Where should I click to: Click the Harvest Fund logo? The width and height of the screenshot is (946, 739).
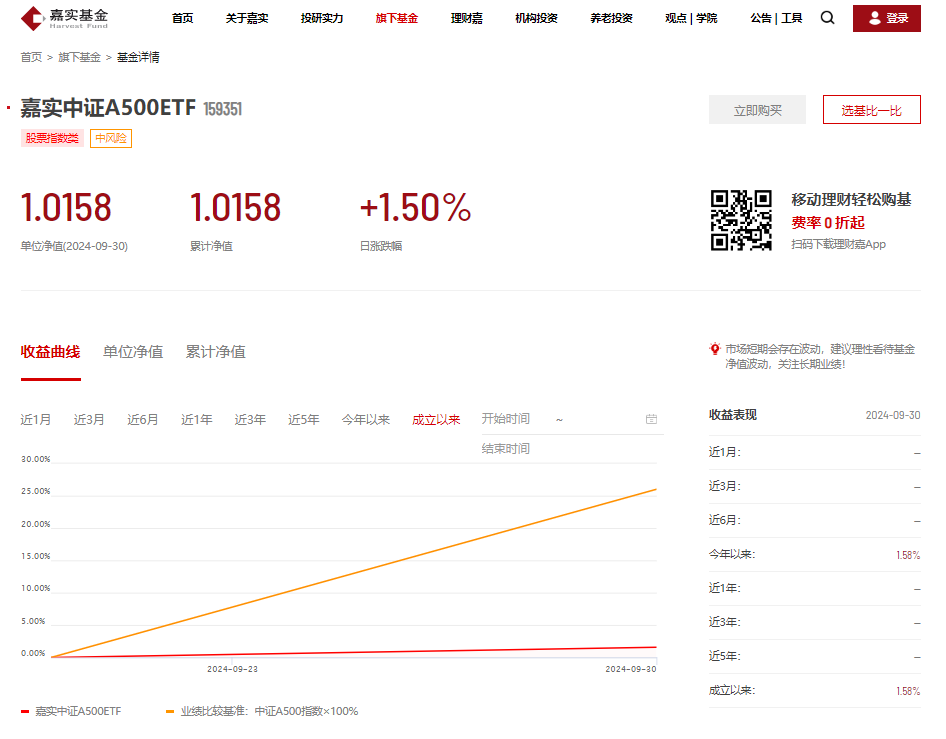[64, 18]
